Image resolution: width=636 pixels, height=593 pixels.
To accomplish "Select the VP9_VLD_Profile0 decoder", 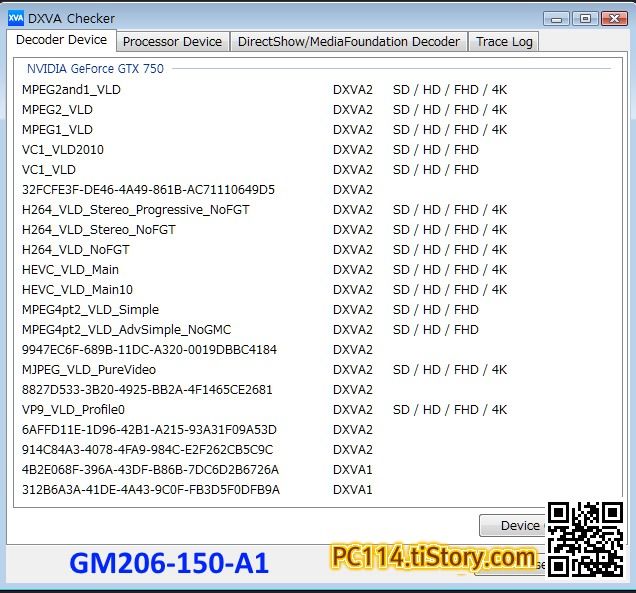I will click(264, 410).
